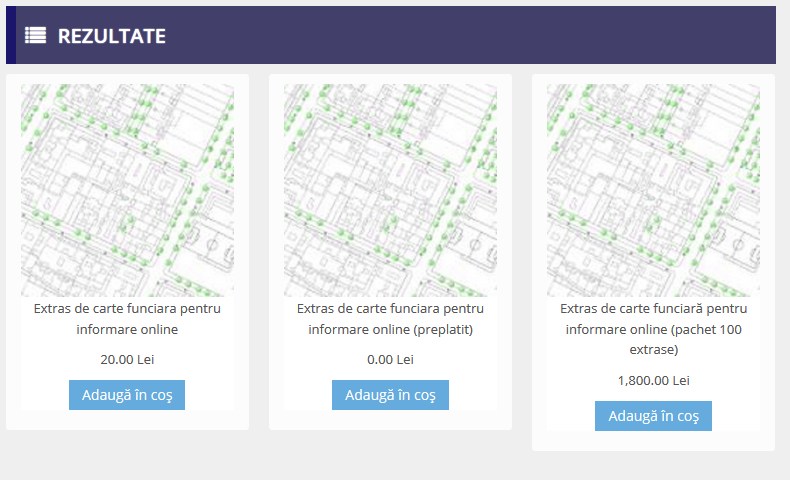Click the white space below the 1,800.00 Lei card's button
This screenshot has width=790, height=480.
(653, 441)
